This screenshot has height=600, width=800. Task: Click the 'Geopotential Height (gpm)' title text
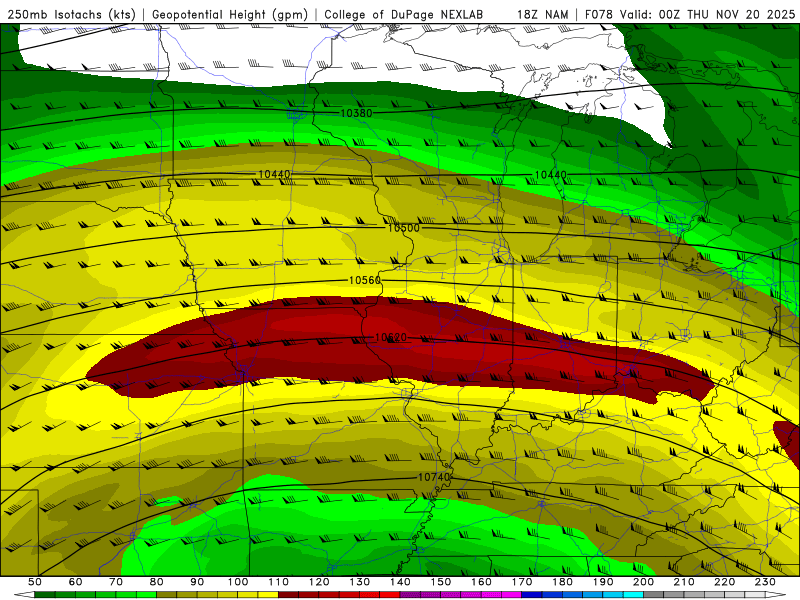click(x=230, y=14)
